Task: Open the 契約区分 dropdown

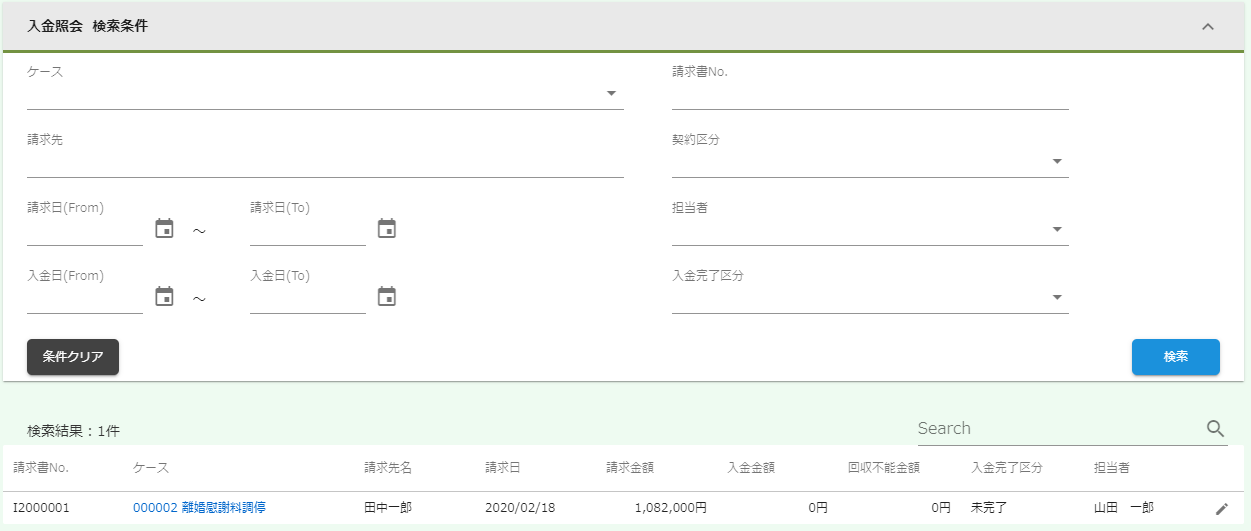Action: pos(870,162)
